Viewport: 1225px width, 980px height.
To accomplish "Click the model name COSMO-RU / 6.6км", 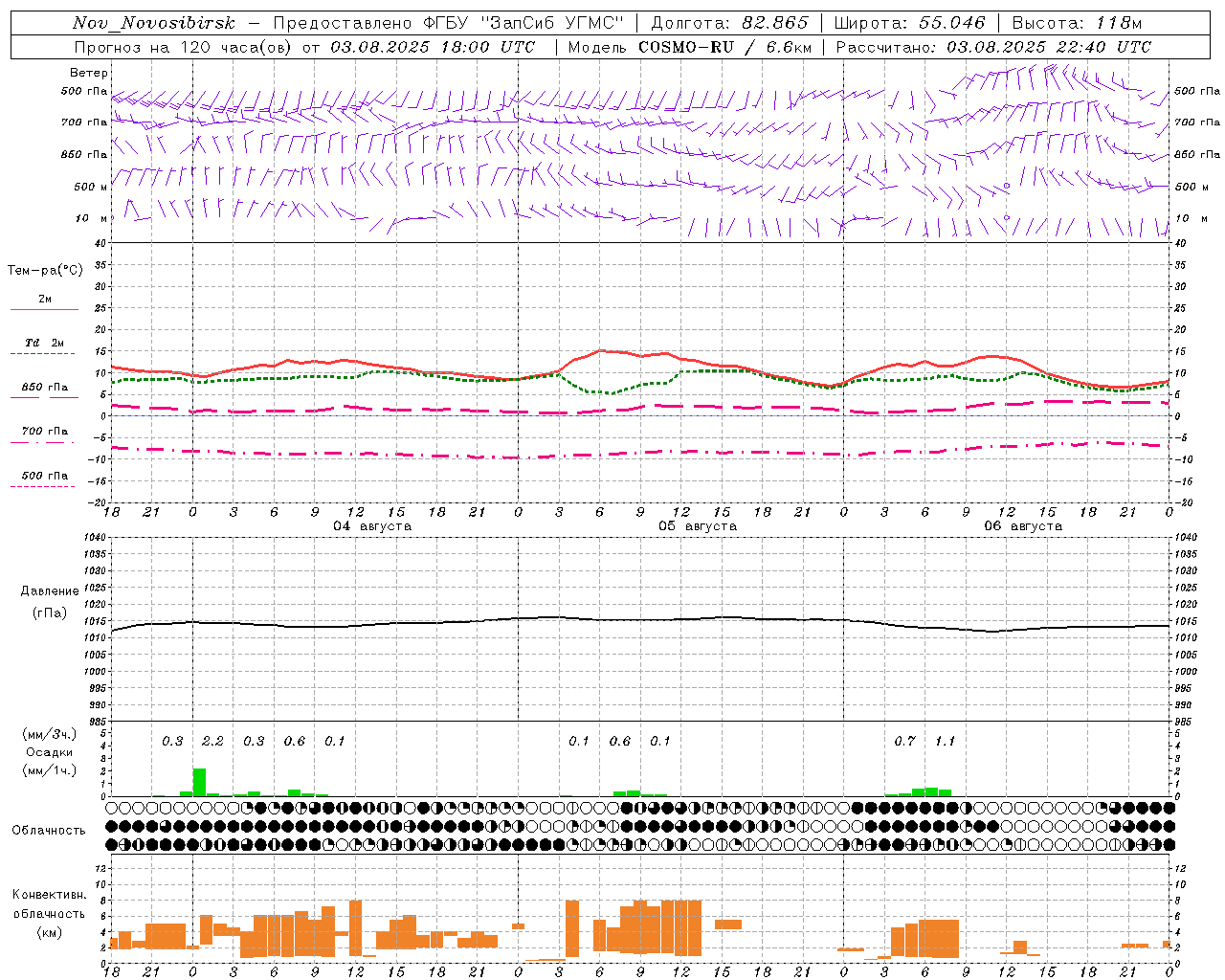I will coord(725,47).
